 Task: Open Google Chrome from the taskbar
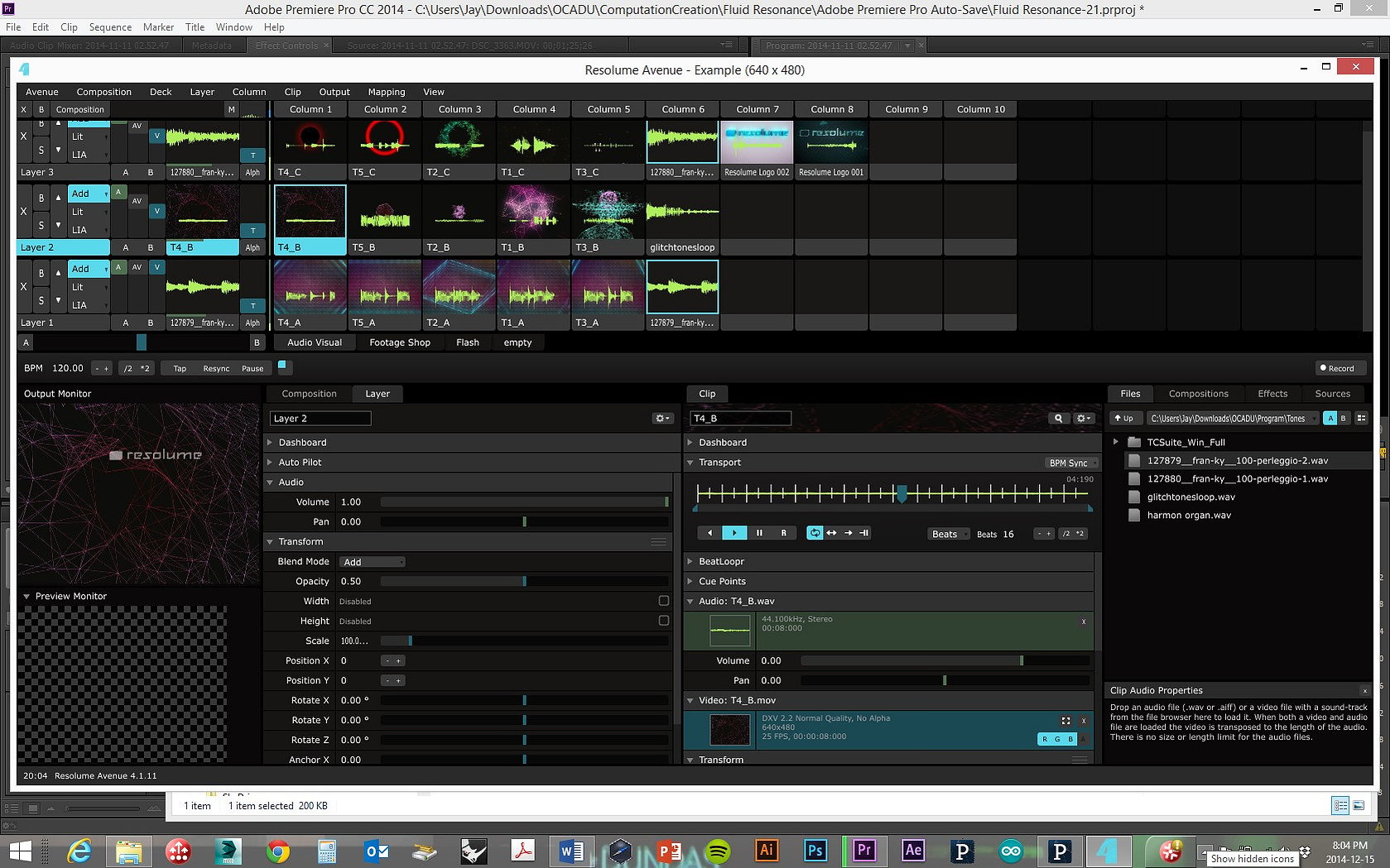(278, 851)
